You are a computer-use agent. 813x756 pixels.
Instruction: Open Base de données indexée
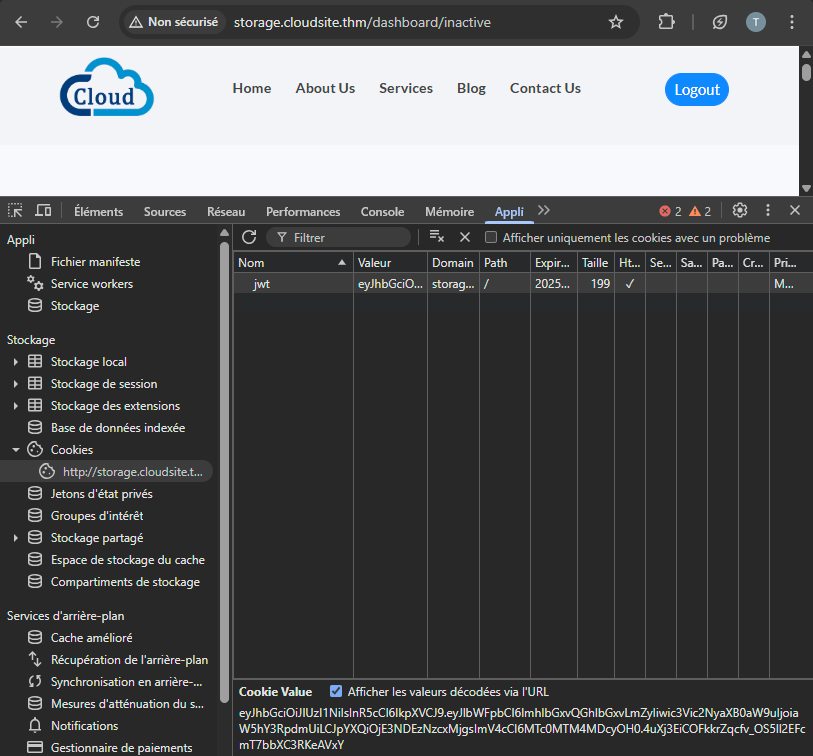(118, 428)
